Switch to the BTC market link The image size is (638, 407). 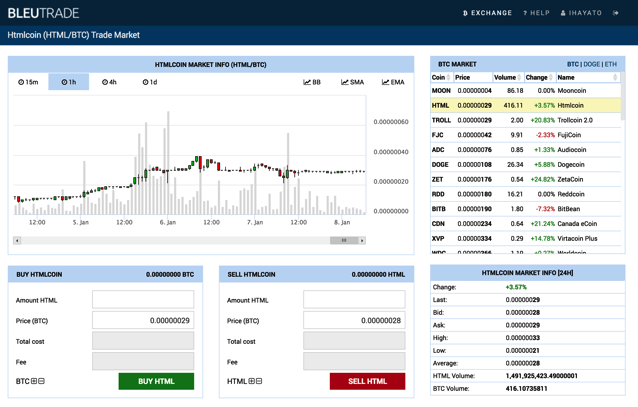(572, 64)
